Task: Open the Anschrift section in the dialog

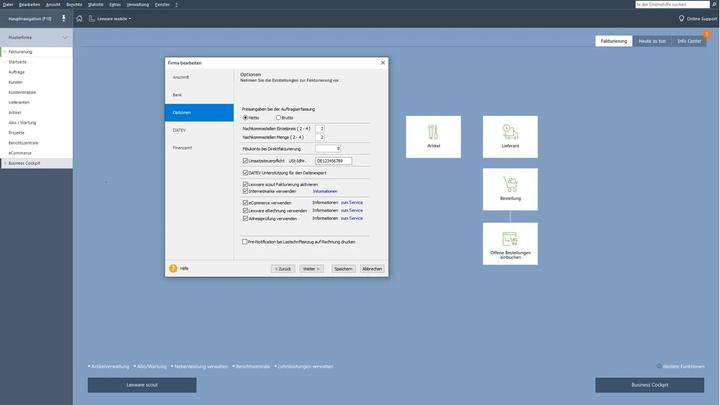Action: pos(199,77)
